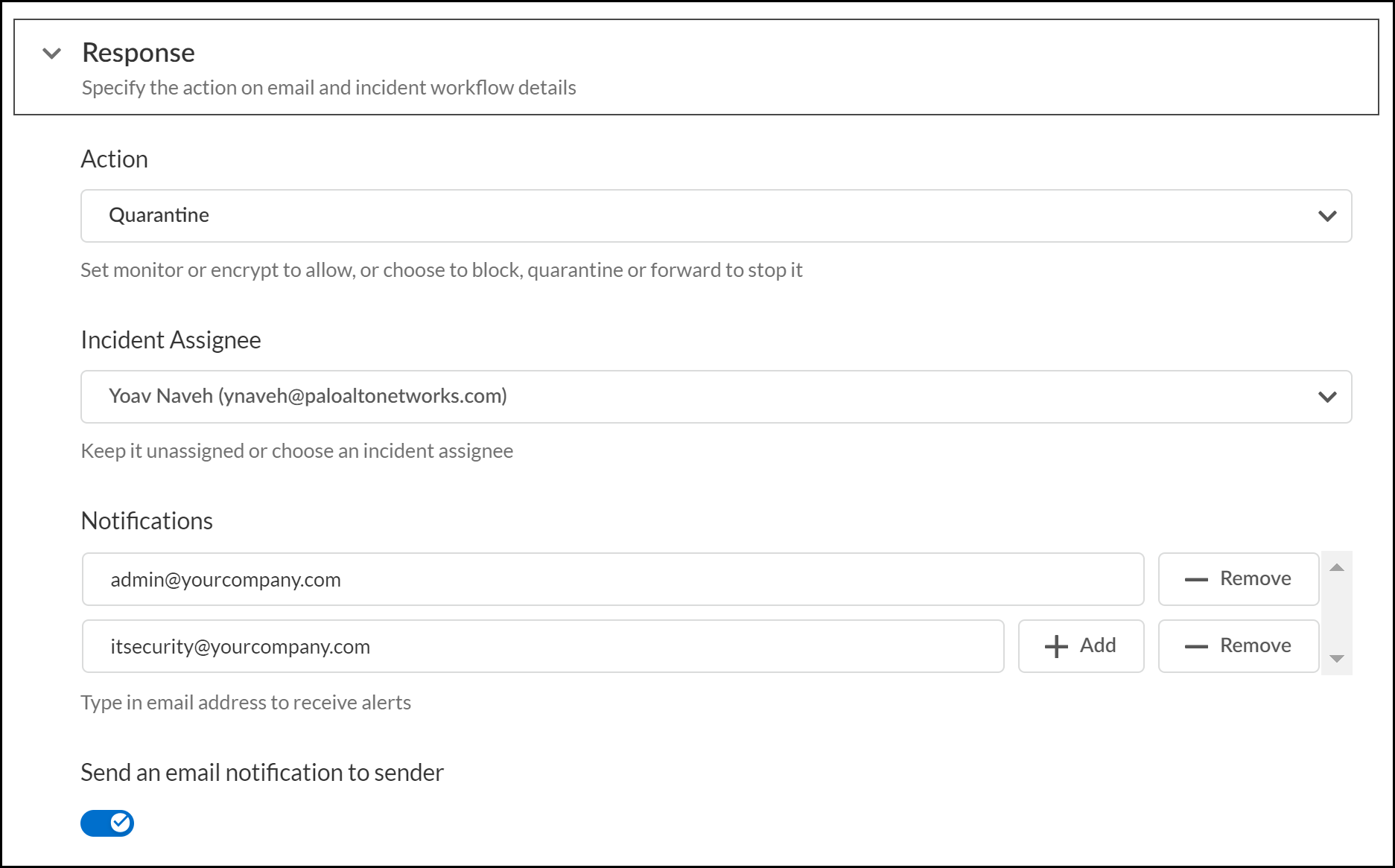Open the Action dropdown showing Quarantine
Image resolution: width=1395 pixels, height=868 pixels.
click(715, 216)
